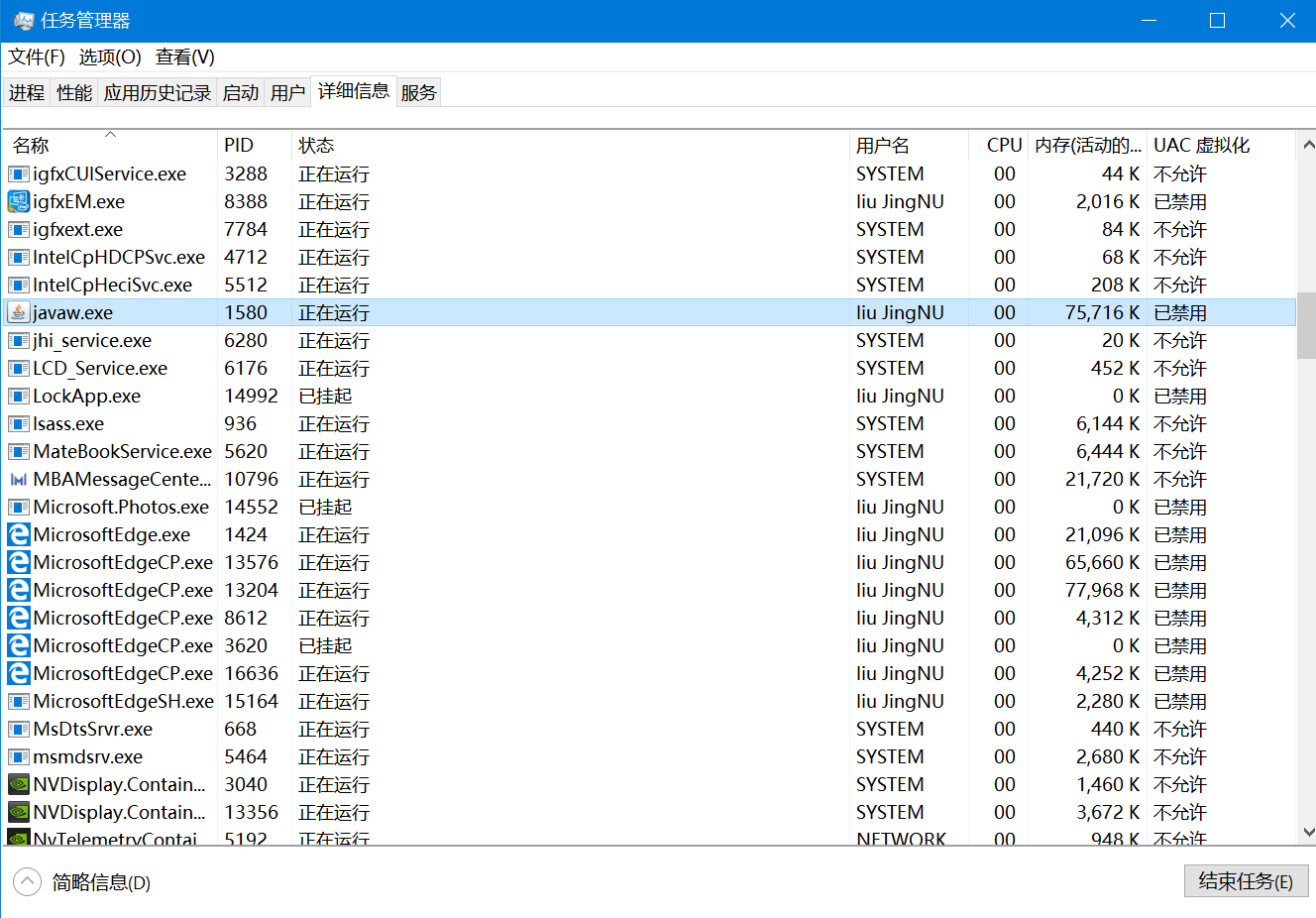Sort by the 名称 column header
Viewport: 1316px width, 918px height.
coord(110,145)
